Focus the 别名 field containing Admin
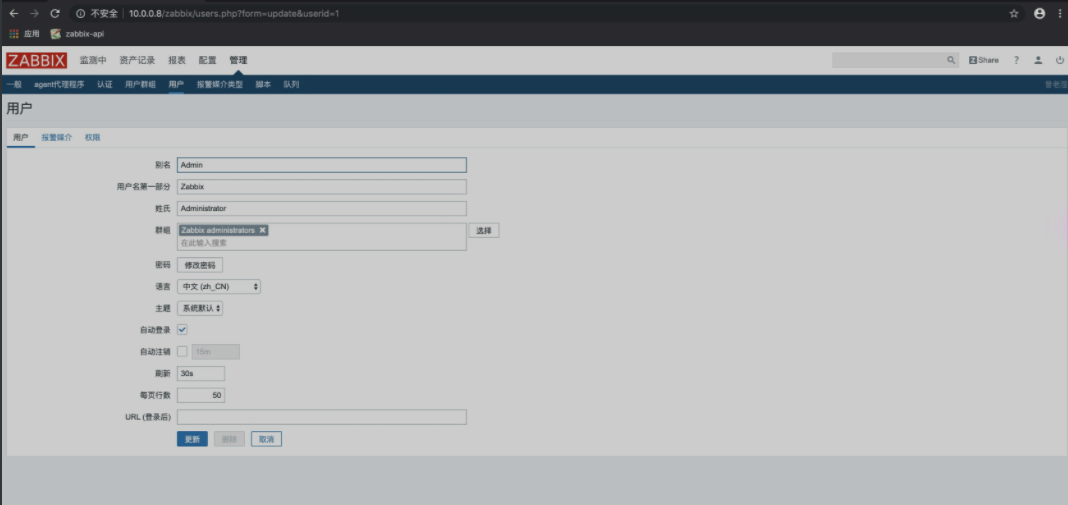The image size is (1068, 505). [321, 165]
